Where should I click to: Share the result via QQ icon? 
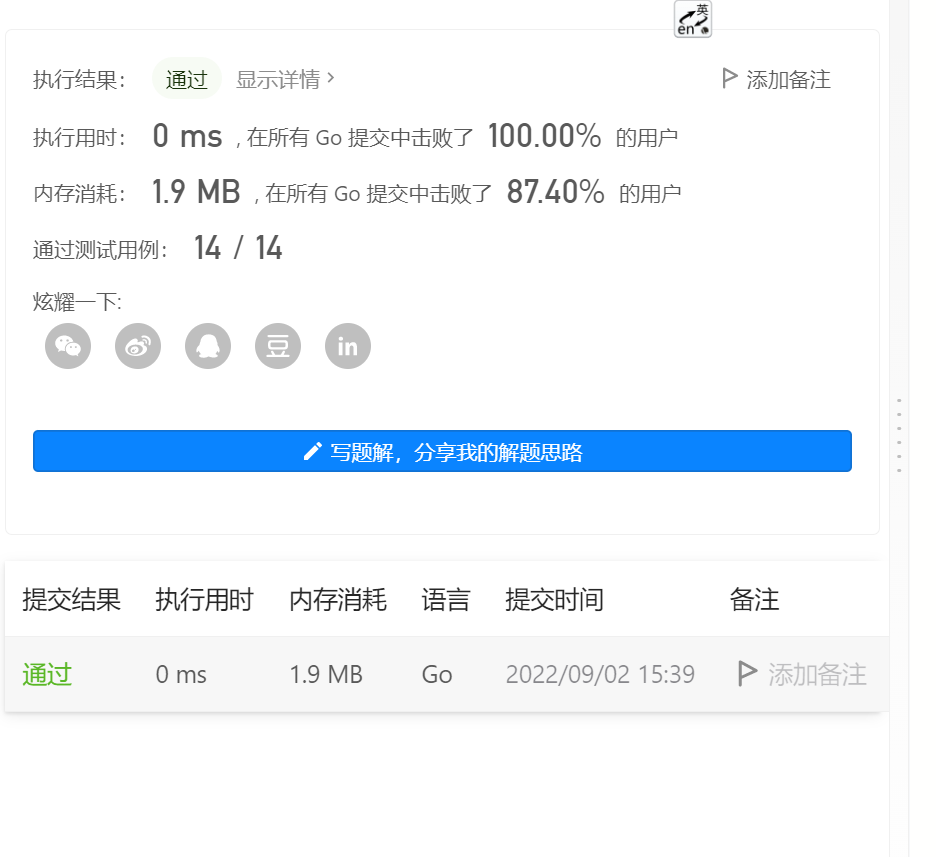point(207,346)
